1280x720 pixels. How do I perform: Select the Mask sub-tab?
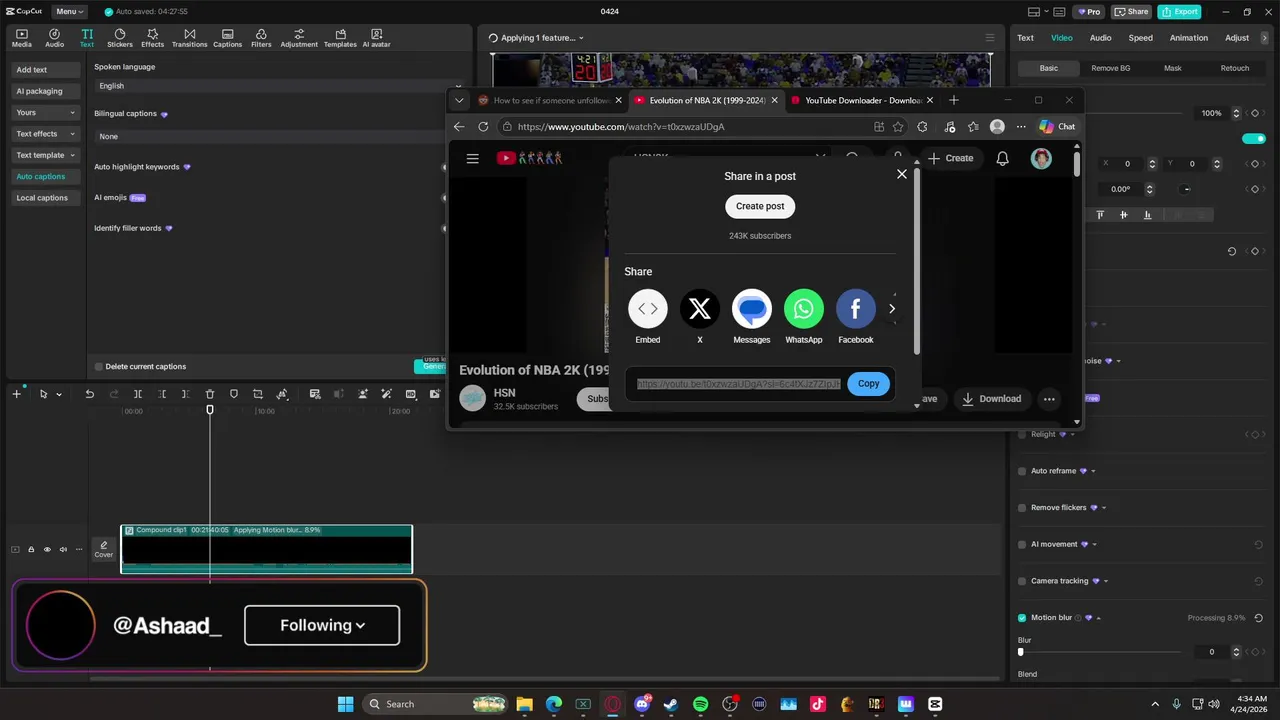click(x=1172, y=68)
